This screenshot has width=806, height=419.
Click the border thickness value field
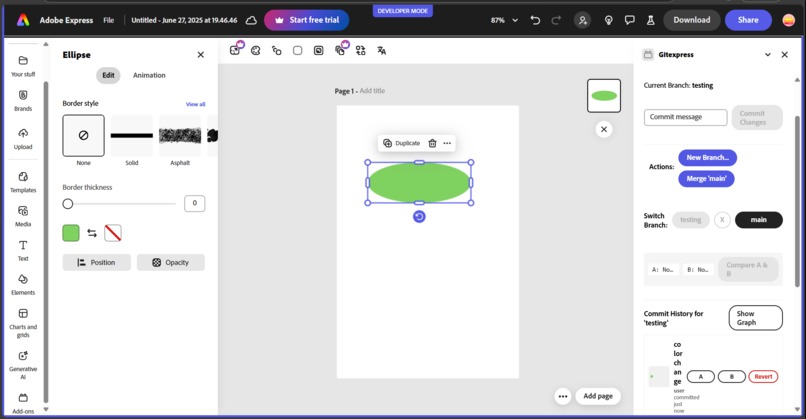[194, 203]
